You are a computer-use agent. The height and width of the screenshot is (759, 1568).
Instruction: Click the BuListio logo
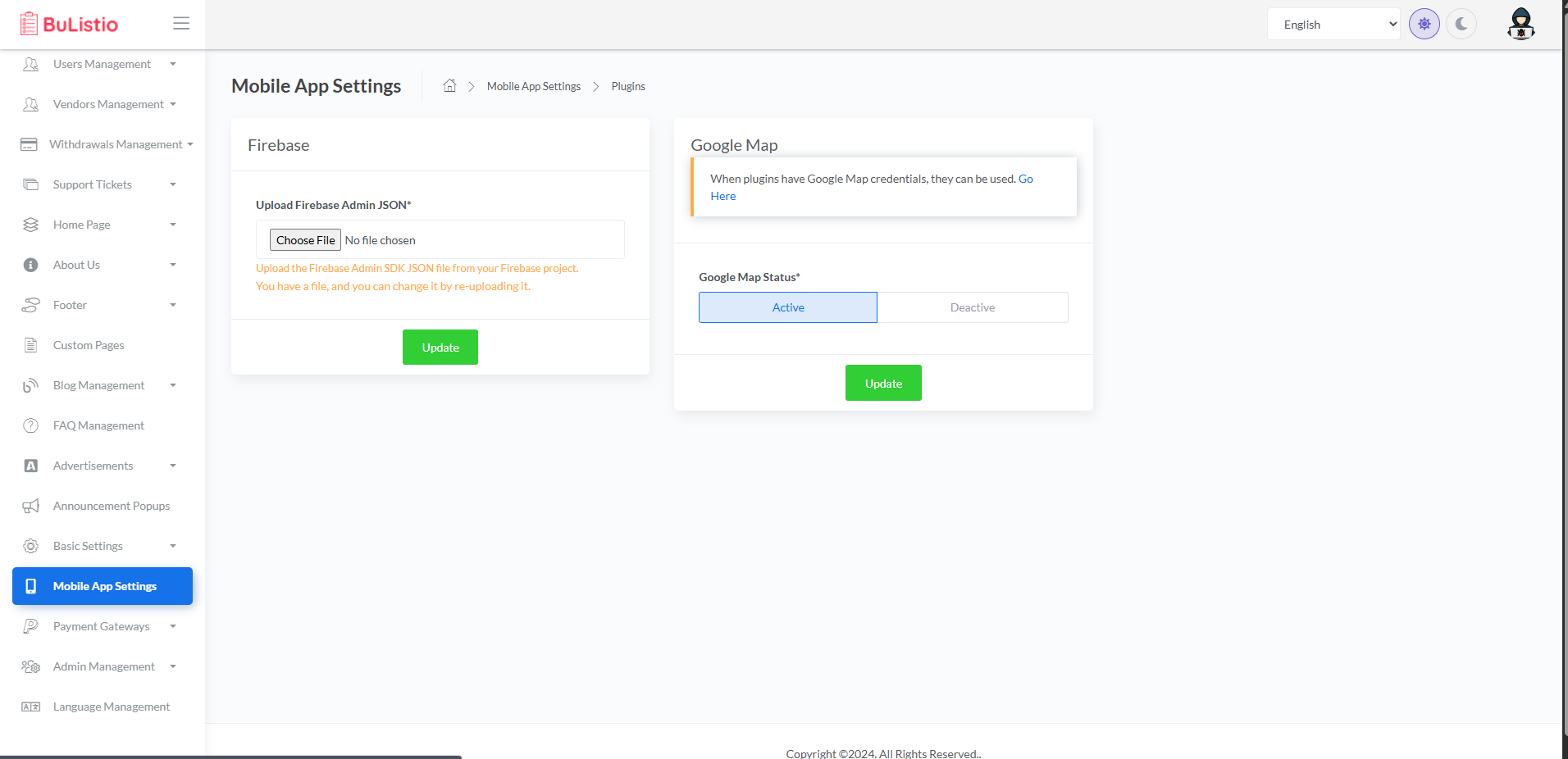(69, 24)
